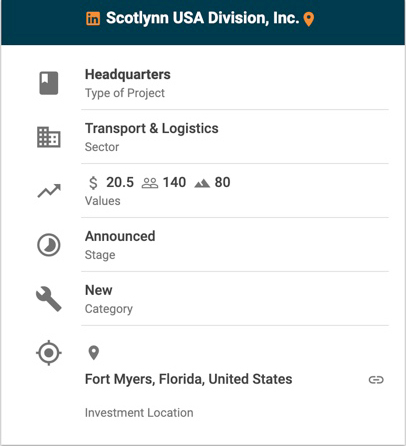Click the Type of Project book icon

click(x=49, y=83)
